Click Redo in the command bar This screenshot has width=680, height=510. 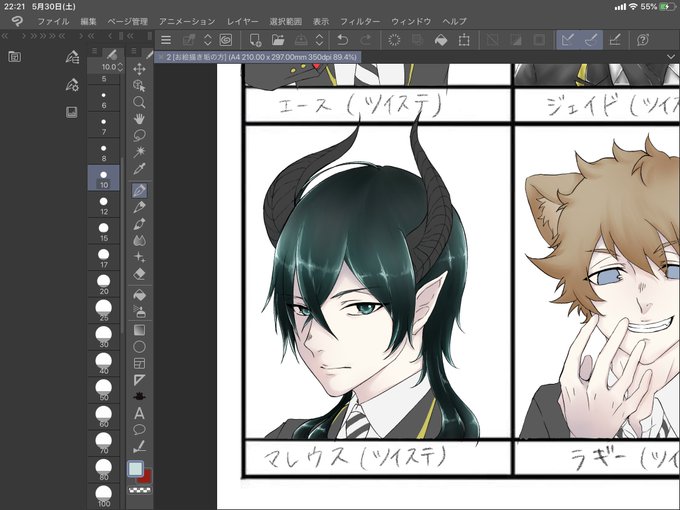(366, 40)
